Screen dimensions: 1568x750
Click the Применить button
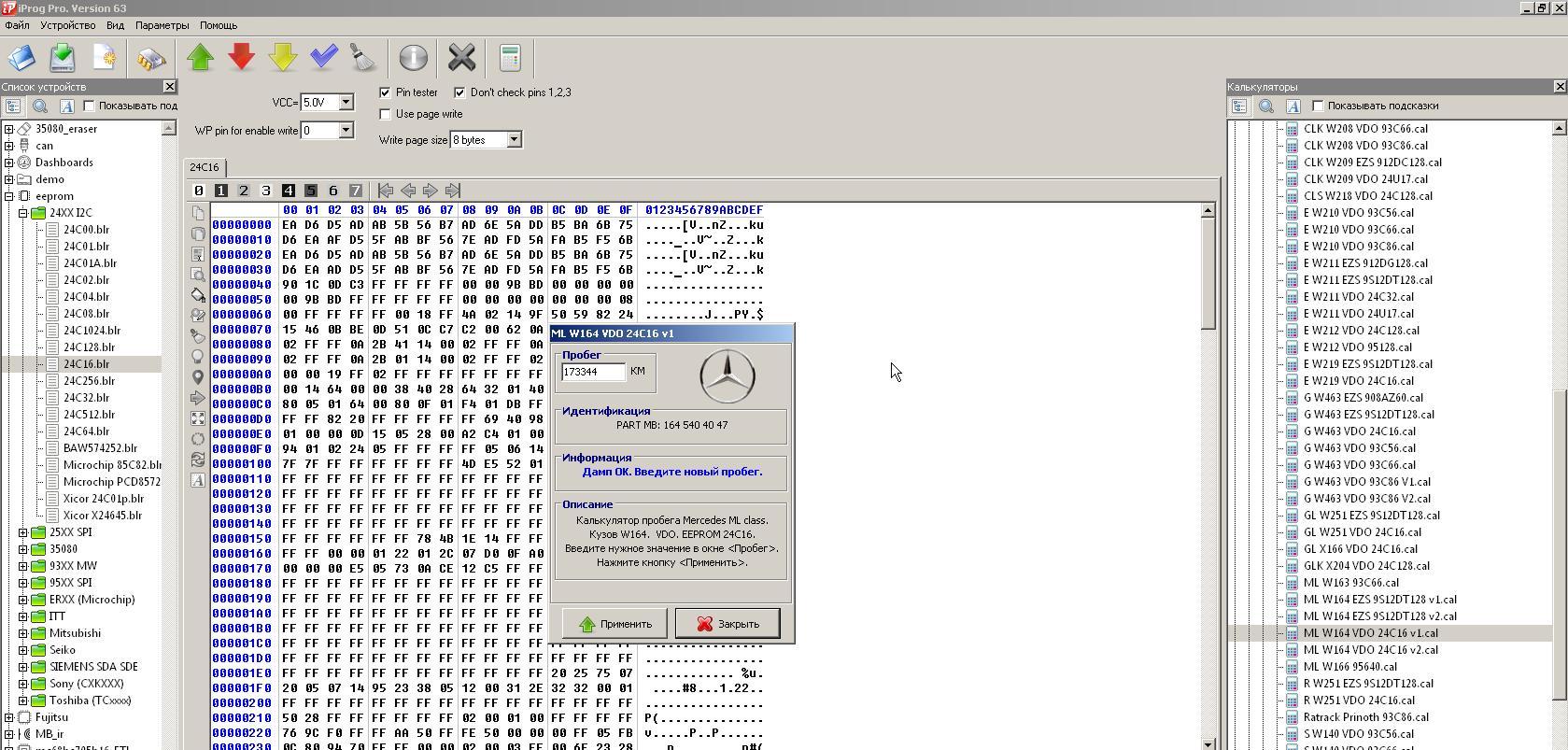(x=614, y=624)
